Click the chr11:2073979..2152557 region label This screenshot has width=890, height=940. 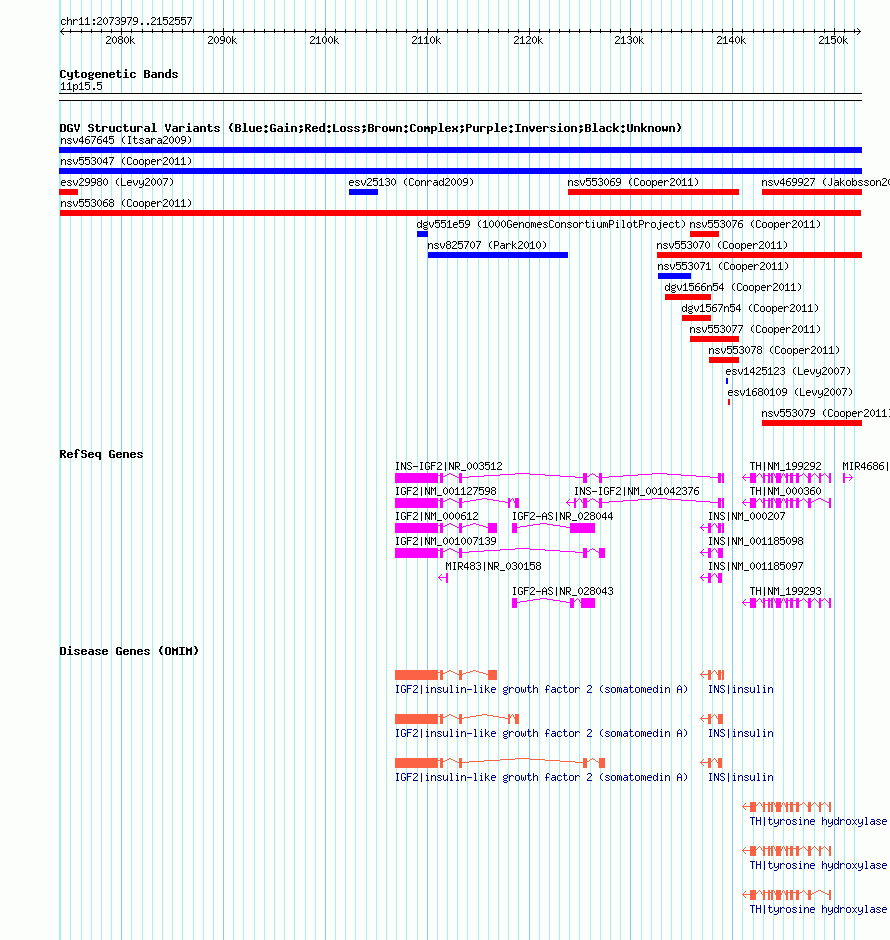pos(126,21)
